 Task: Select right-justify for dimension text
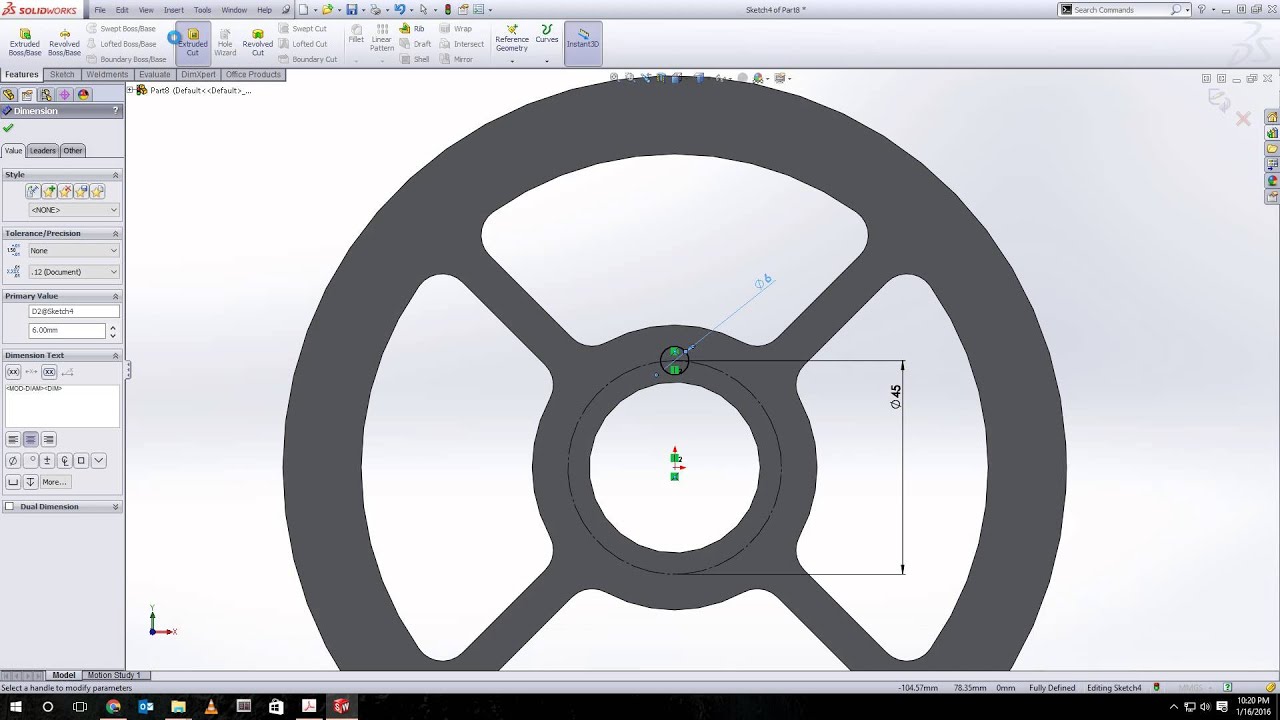coord(49,439)
